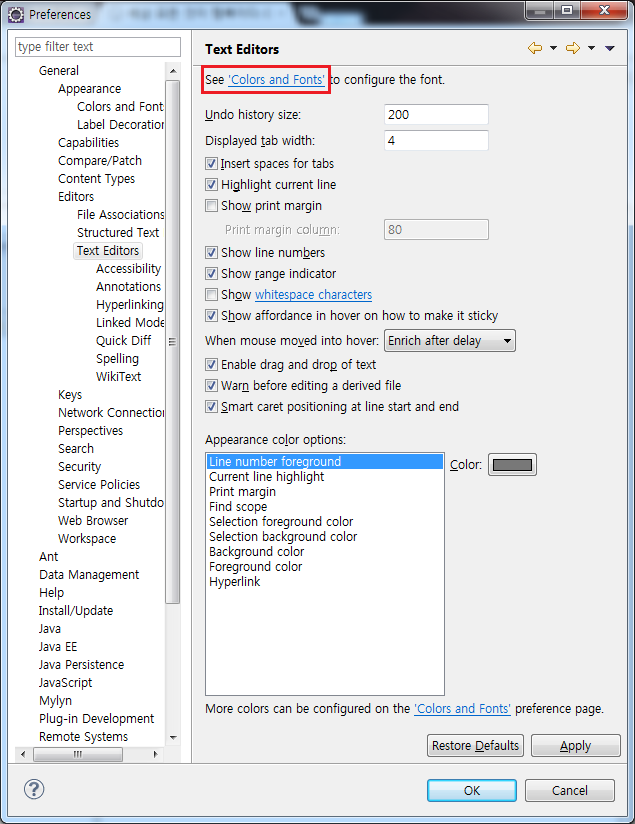Select File Associations tree item
The image size is (635, 824).
(x=120, y=214)
